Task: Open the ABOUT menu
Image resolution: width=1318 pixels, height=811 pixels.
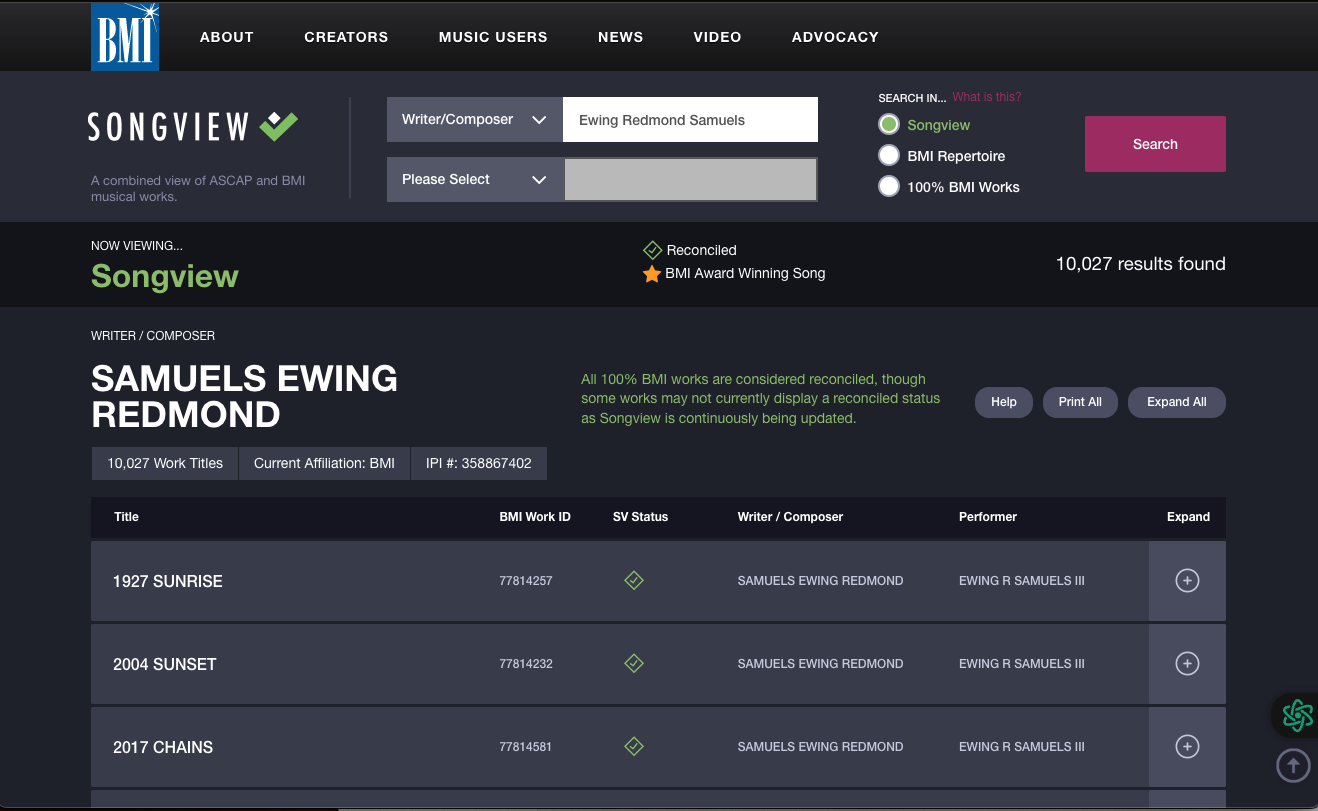Action: [227, 37]
